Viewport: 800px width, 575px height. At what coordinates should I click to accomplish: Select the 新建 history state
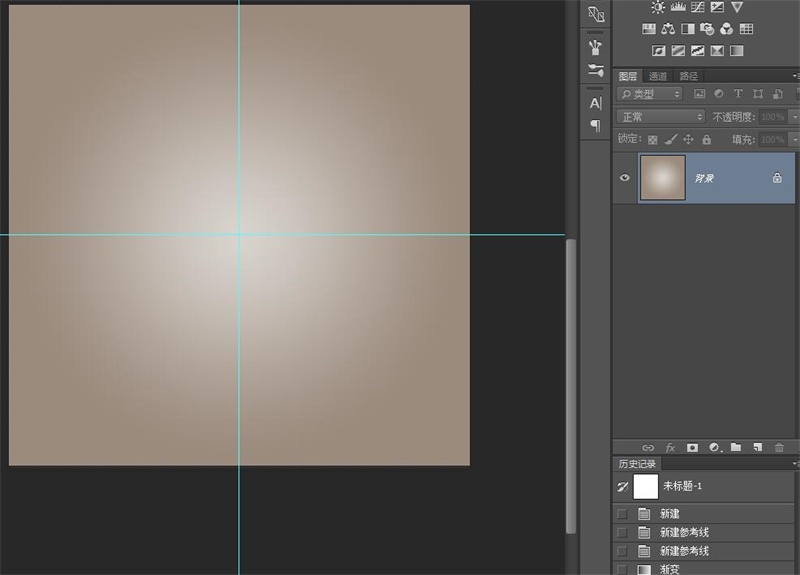[704, 514]
